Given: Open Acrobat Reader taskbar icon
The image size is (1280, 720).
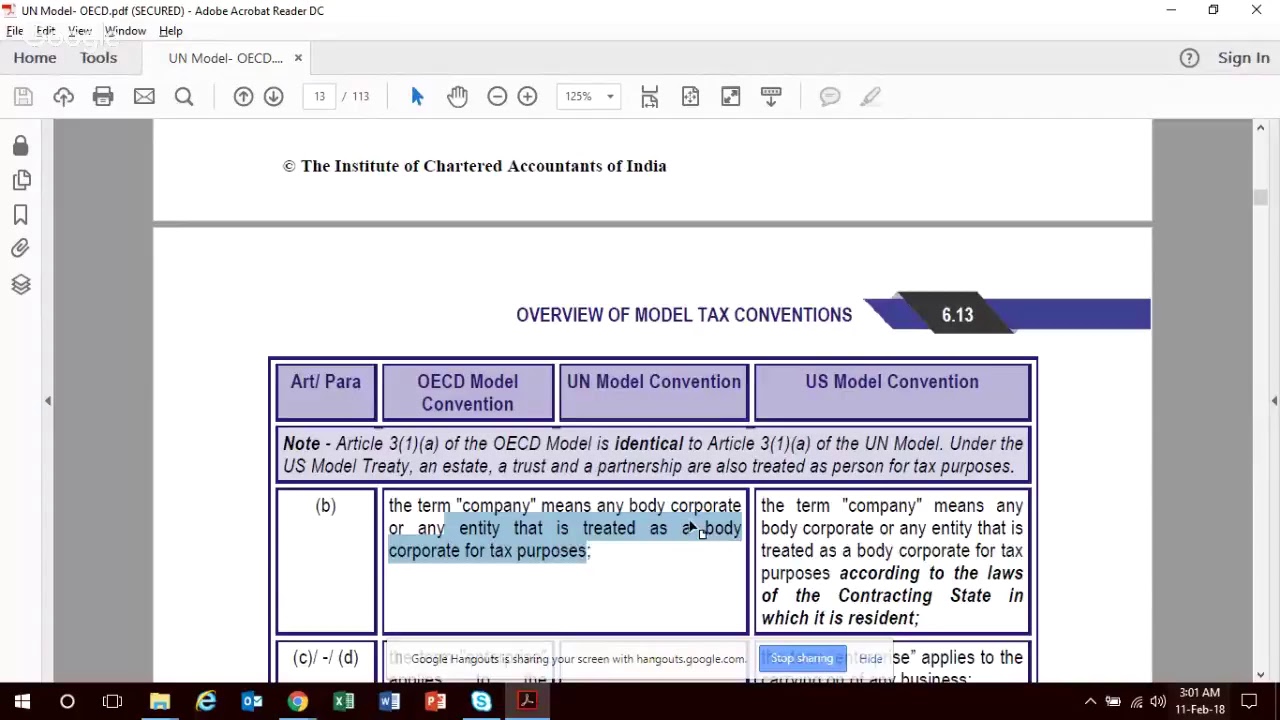Looking at the screenshot, I should [x=527, y=702].
